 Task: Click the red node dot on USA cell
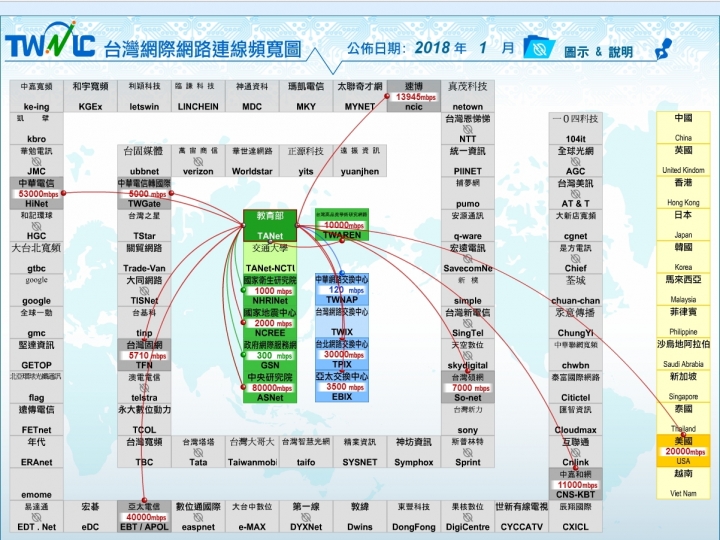click(x=683, y=434)
